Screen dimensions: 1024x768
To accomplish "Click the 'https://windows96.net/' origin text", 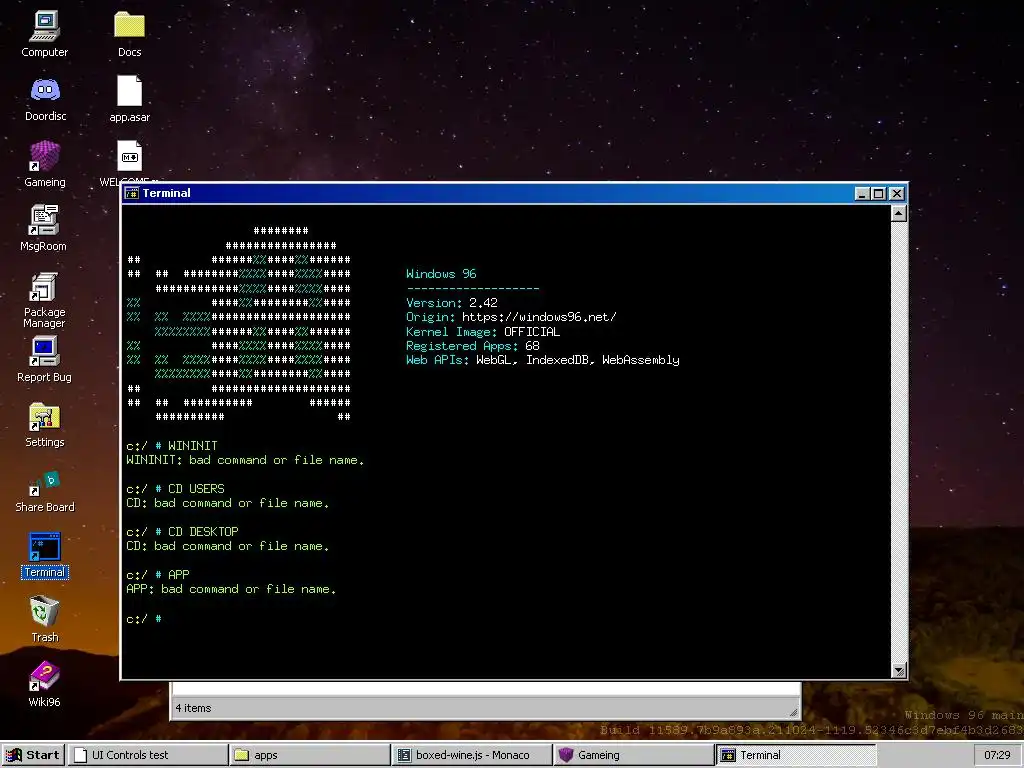I will [x=539, y=317].
